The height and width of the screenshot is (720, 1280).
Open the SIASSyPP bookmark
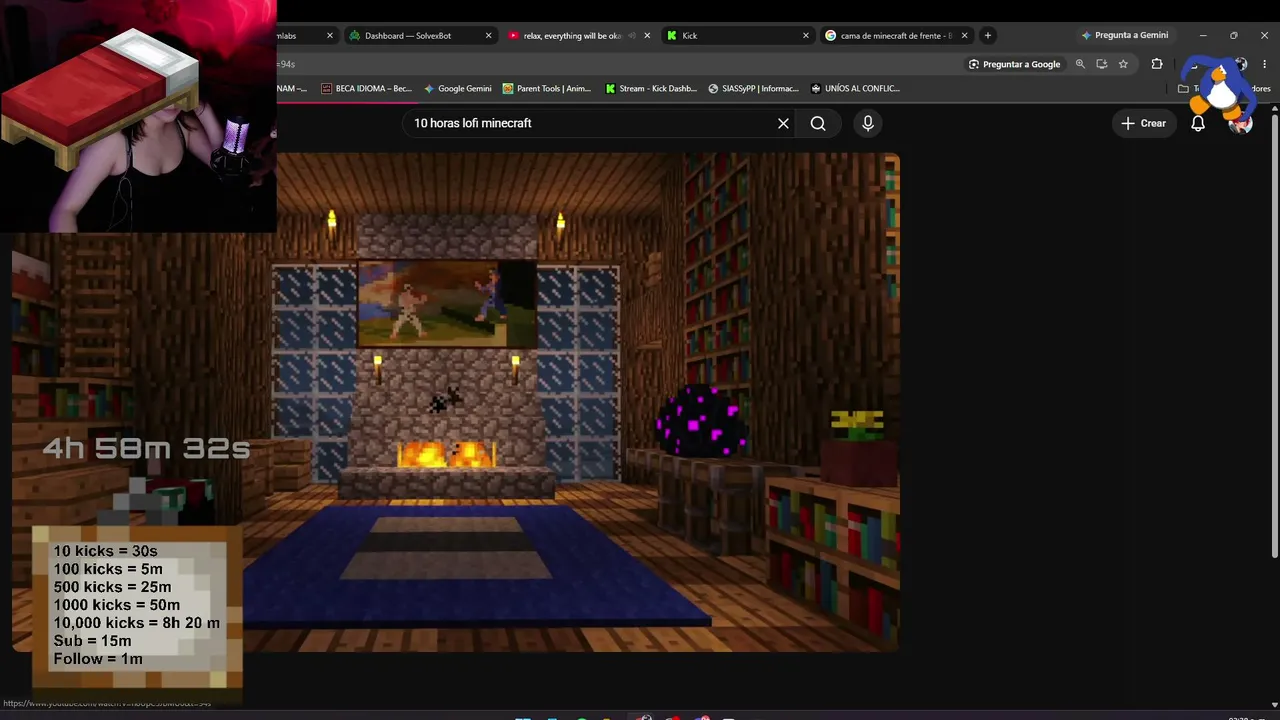pos(753,88)
